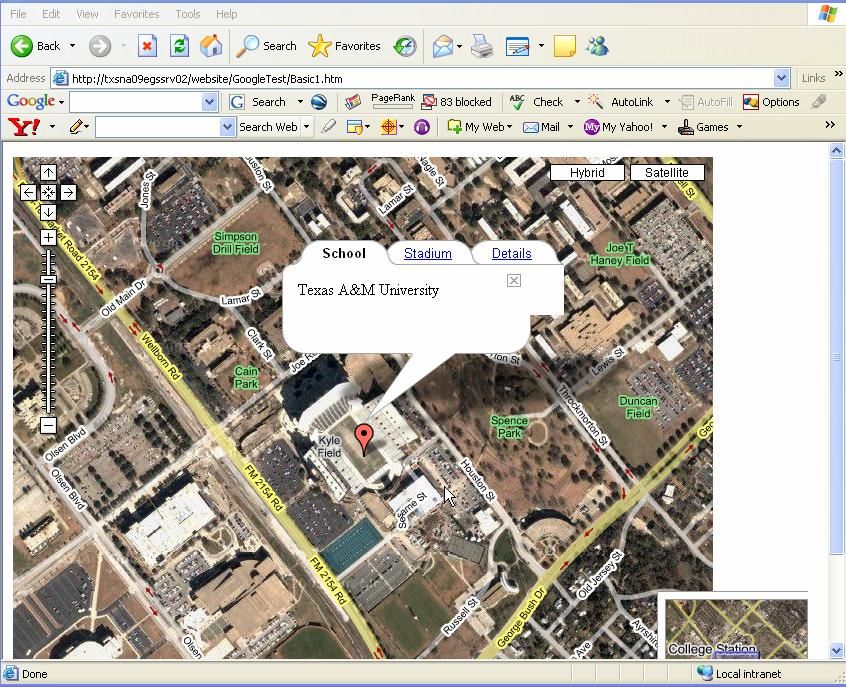The image size is (846, 687).
Task: Stop page loading with the Stop icon
Action: 147,46
